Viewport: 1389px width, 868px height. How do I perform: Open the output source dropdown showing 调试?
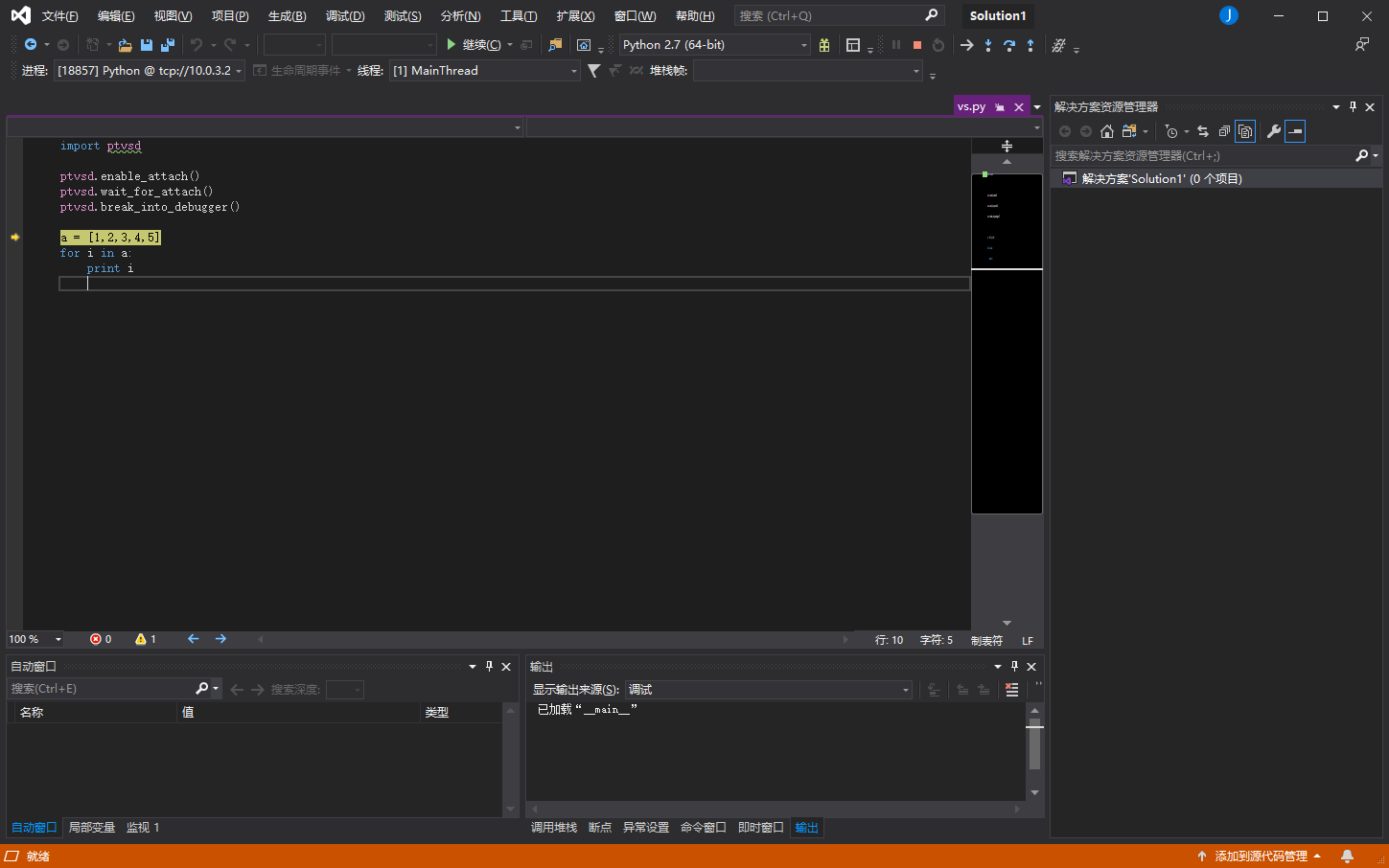click(x=905, y=690)
